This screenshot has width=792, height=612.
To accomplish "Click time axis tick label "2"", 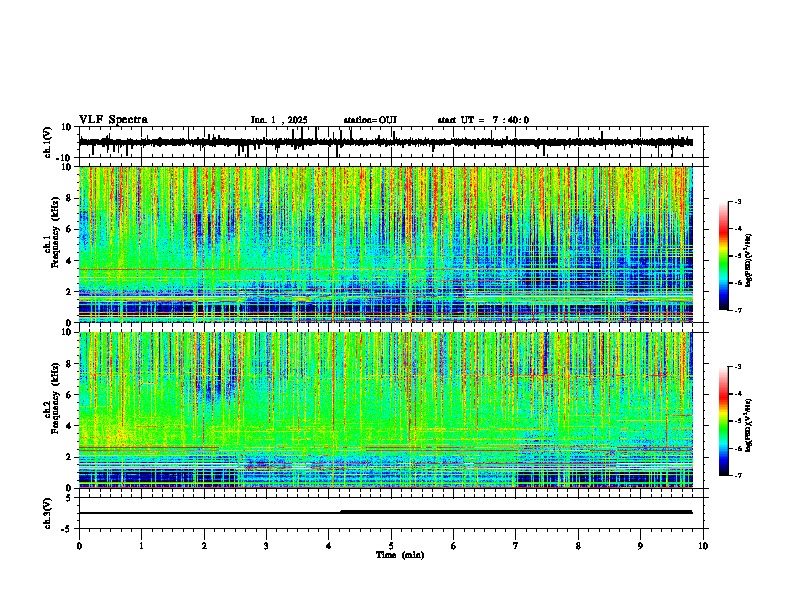I will pos(204,546).
